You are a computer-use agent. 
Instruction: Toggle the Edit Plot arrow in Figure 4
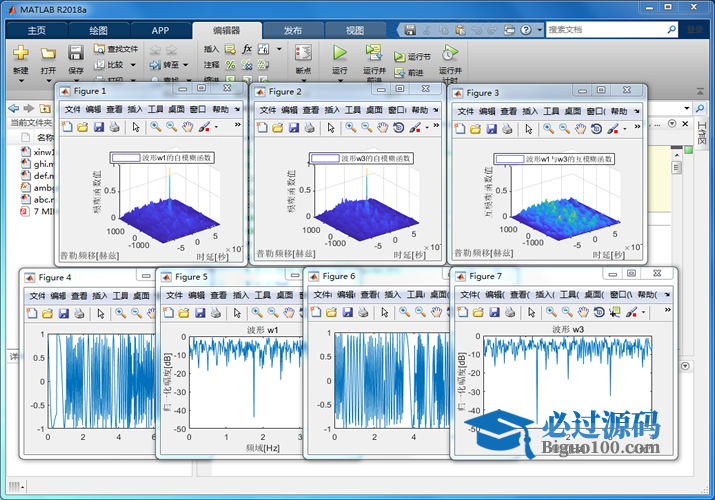(100, 314)
